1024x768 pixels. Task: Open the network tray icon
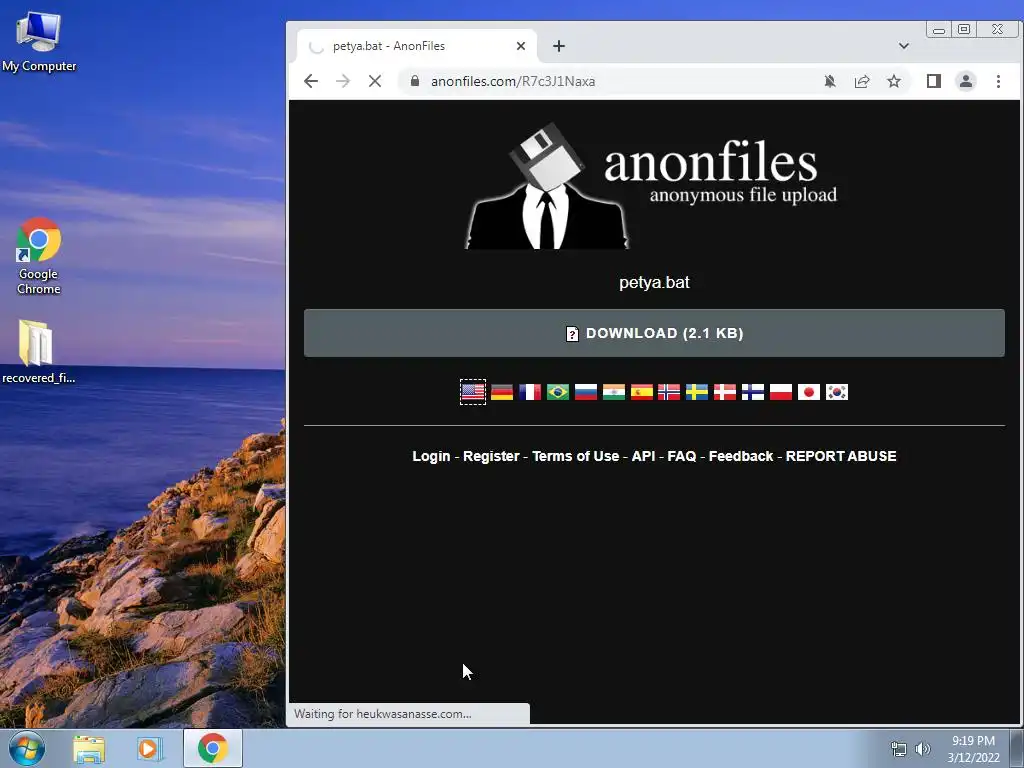pyautogui.click(x=899, y=749)
